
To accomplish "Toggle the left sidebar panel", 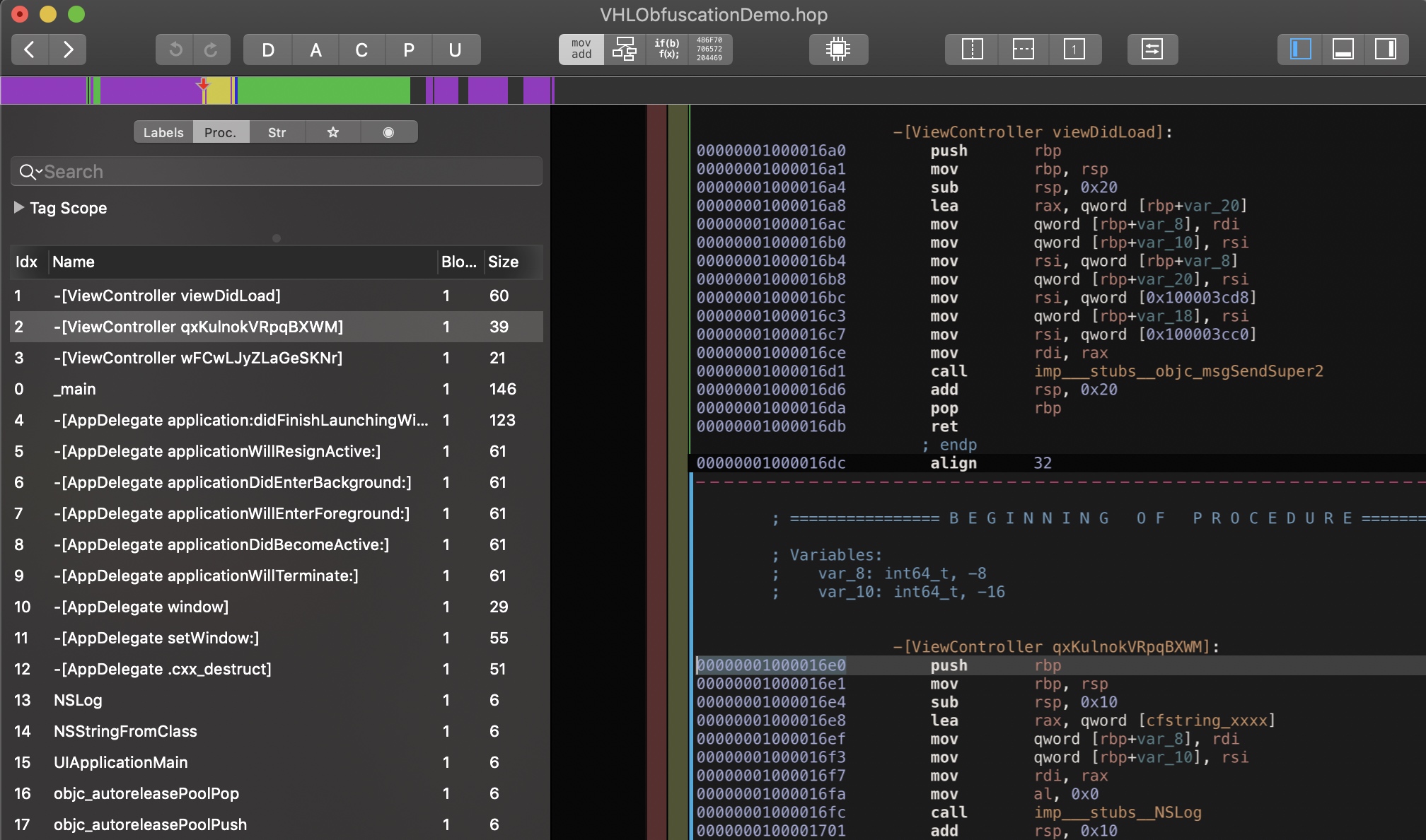I will (x=1301, y=49).
